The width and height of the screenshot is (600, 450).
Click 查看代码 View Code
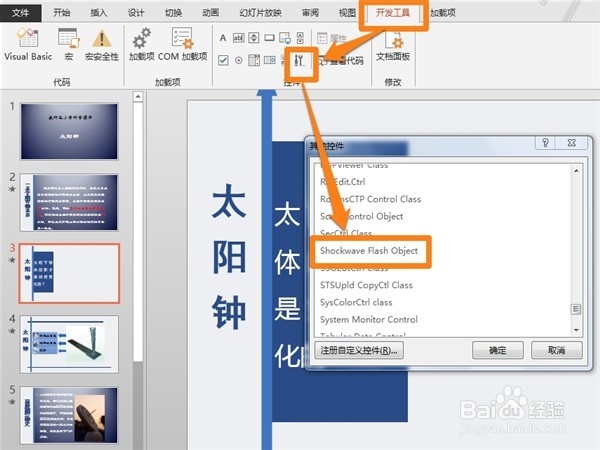[x=341, y=60]
